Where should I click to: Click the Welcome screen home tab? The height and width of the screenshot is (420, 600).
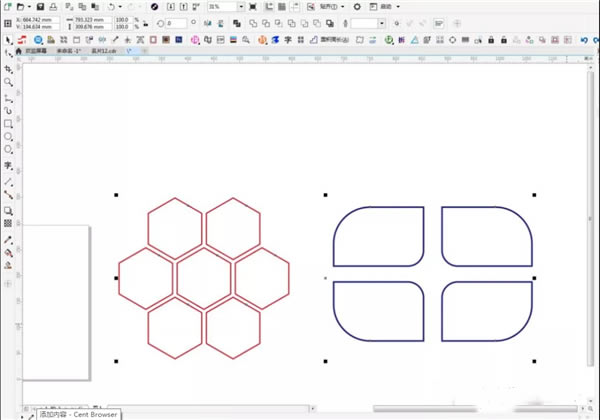pyautogui.click(x=32, y=51)
